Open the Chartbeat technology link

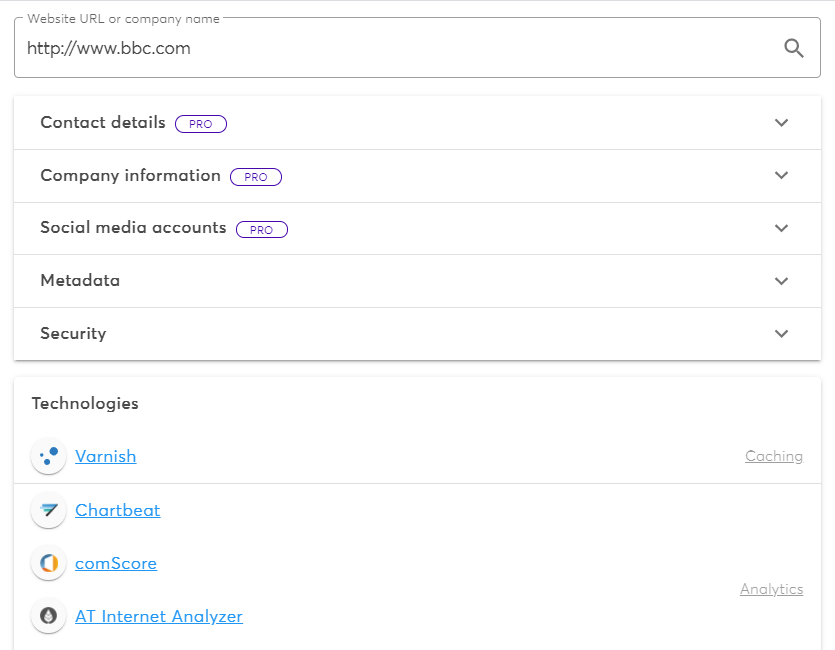(117, 510)
